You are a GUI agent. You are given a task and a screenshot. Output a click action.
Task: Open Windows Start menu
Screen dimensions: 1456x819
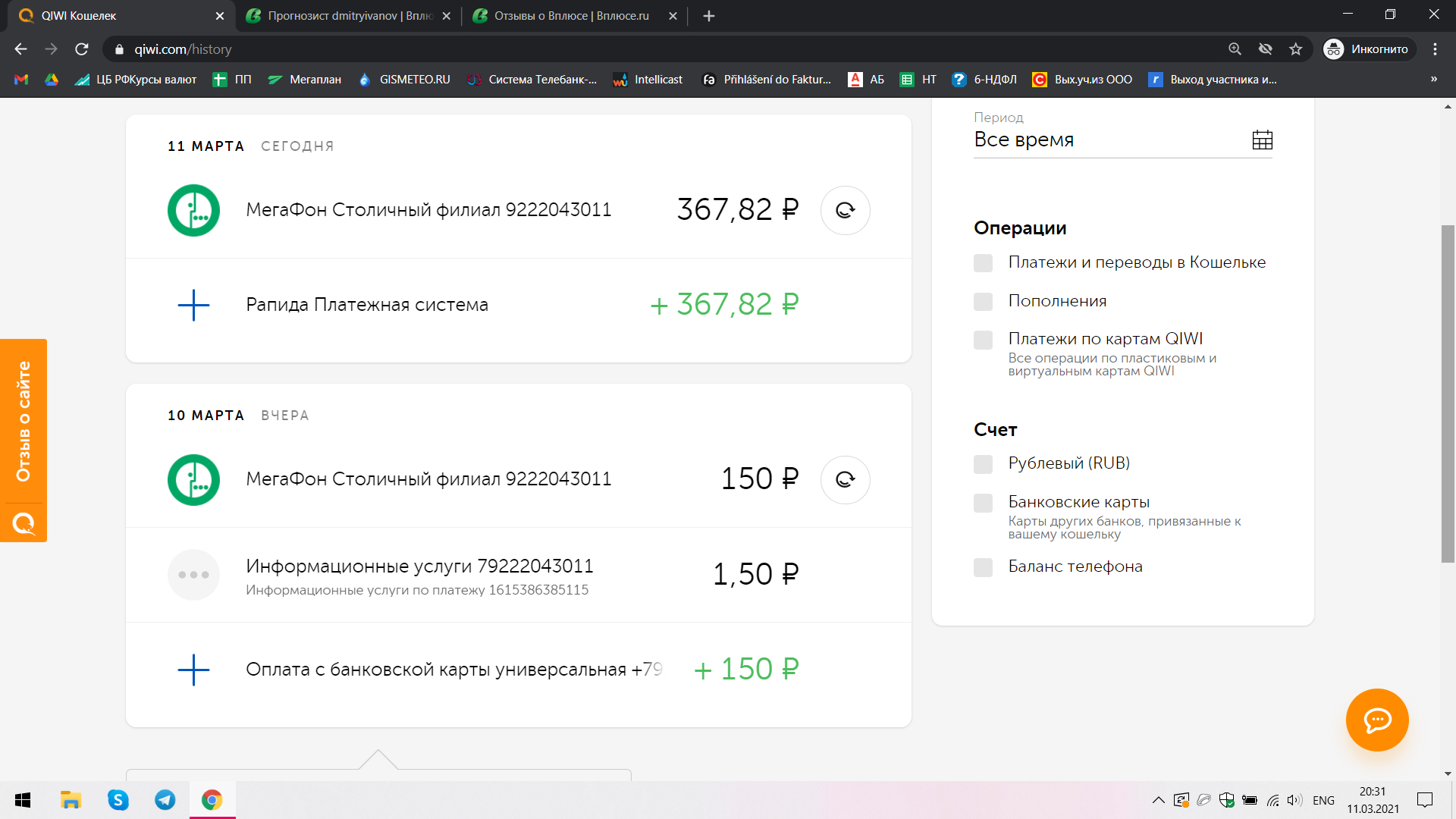pos(23,800)
